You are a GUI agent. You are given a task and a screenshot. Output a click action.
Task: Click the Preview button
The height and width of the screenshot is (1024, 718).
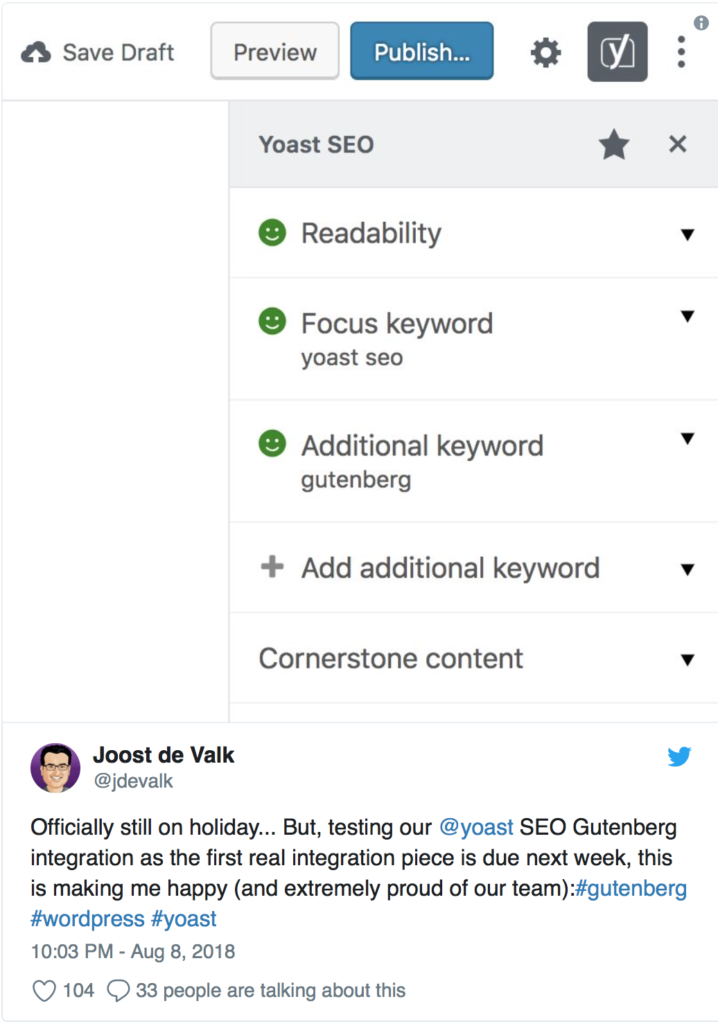click(275, 52)
